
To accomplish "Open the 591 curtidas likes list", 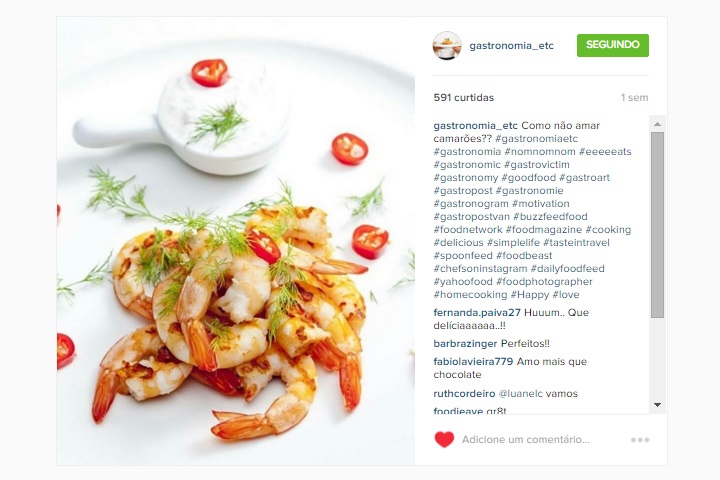I will coord(464,97).
